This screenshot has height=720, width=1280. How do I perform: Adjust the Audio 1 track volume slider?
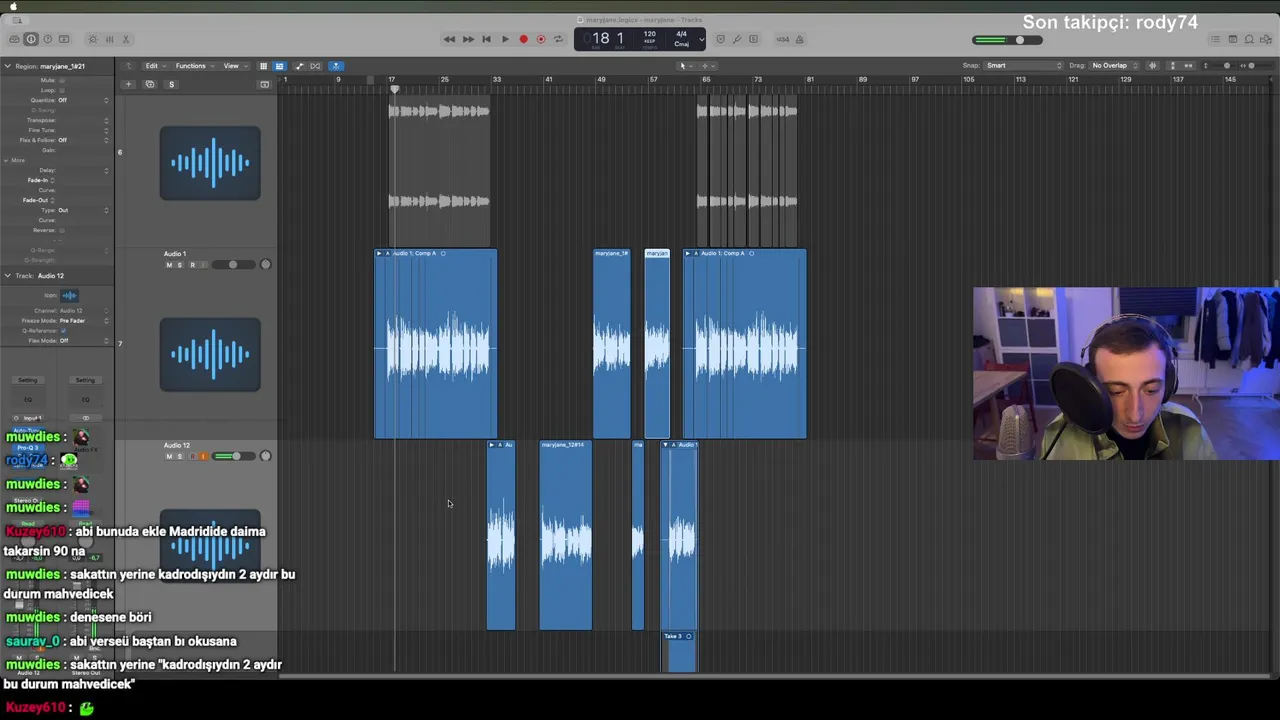[234, 265]
